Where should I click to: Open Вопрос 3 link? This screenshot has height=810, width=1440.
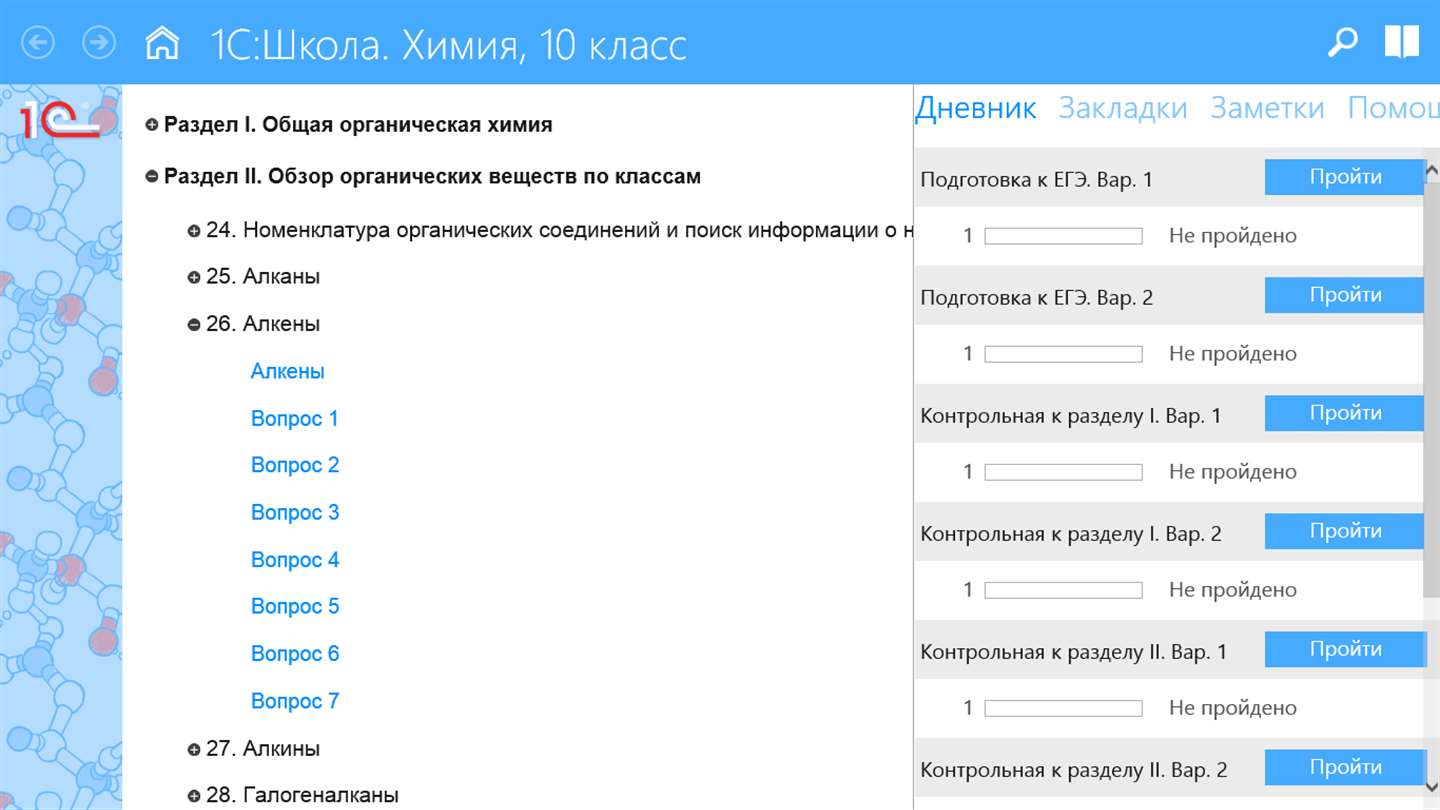click(x=295, y=512)
